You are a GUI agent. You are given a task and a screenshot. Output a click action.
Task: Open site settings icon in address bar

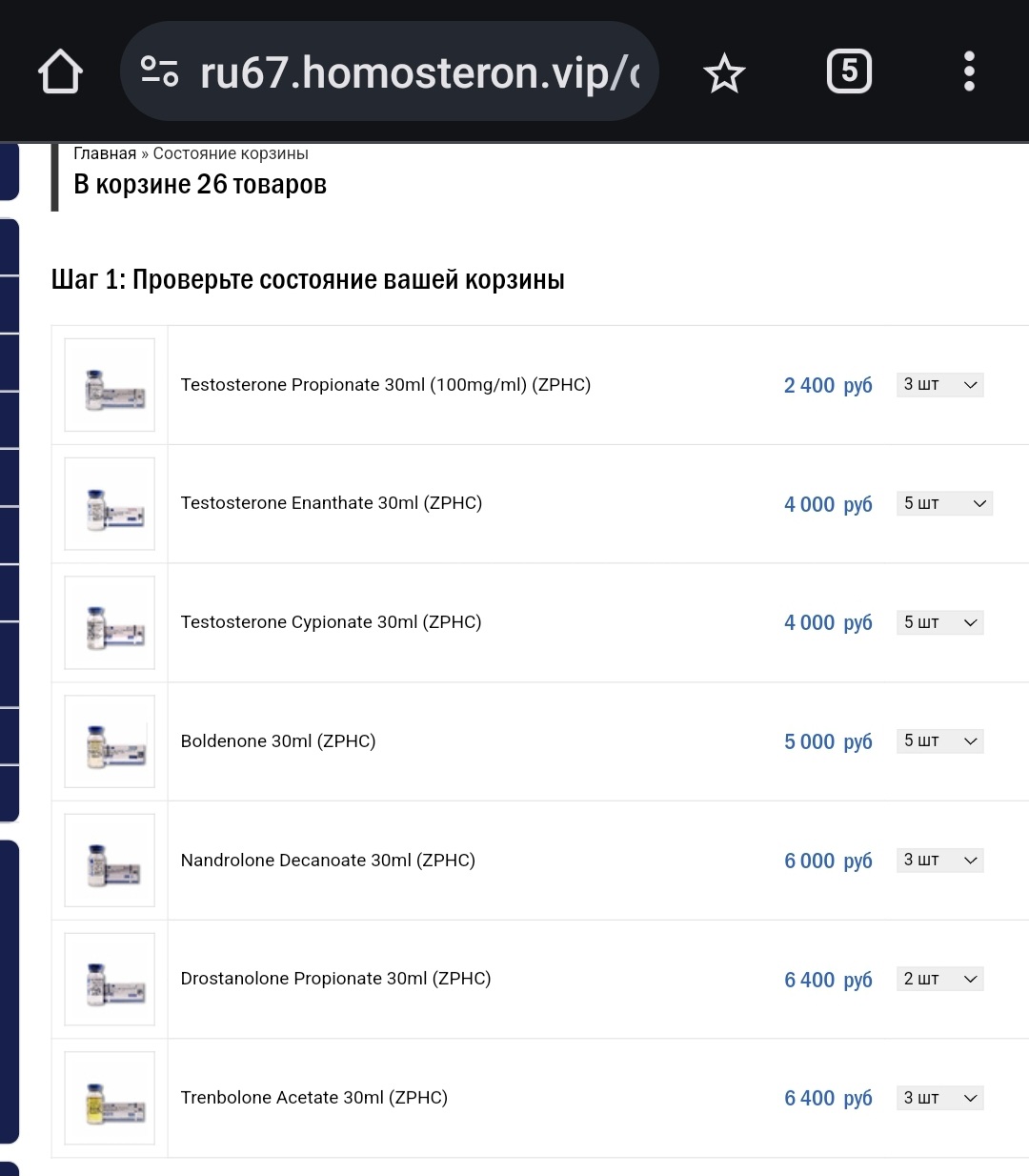(x=159, y=71)
